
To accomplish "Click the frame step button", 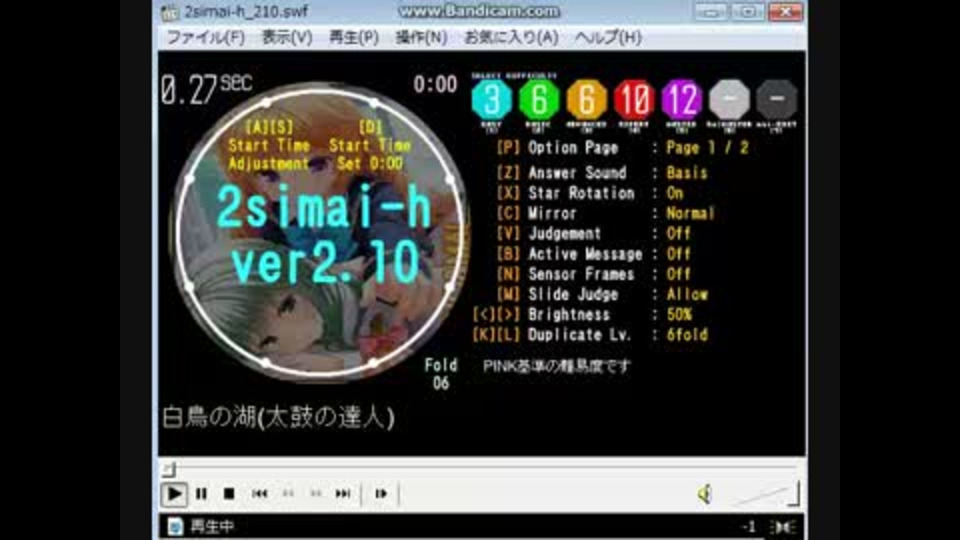I will click(381, 493).
